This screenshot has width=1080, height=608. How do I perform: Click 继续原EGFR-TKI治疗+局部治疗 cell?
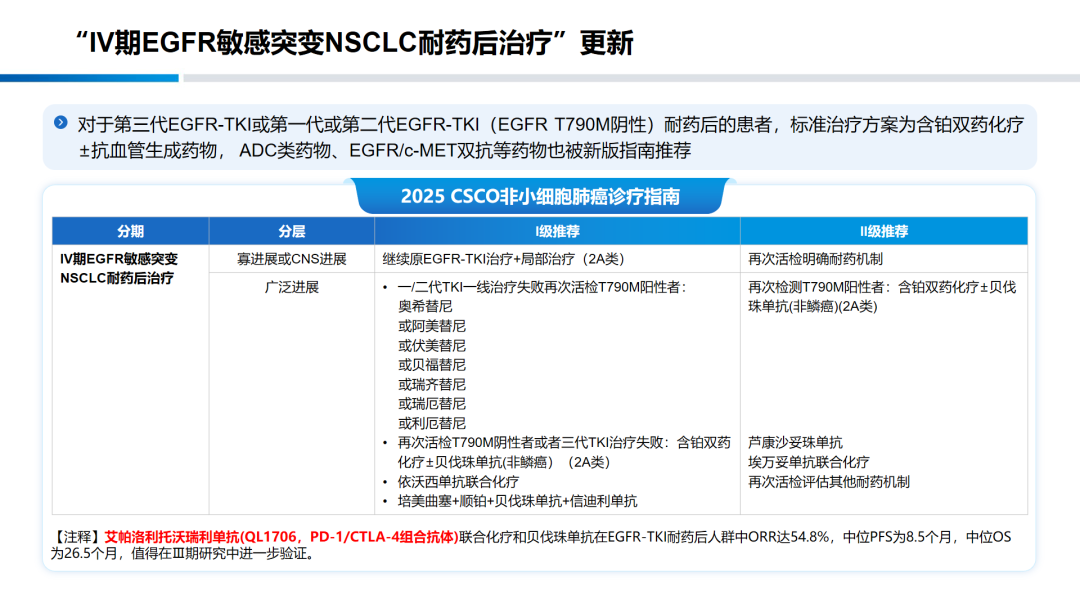pyautogui.click(x=503, y=259)
